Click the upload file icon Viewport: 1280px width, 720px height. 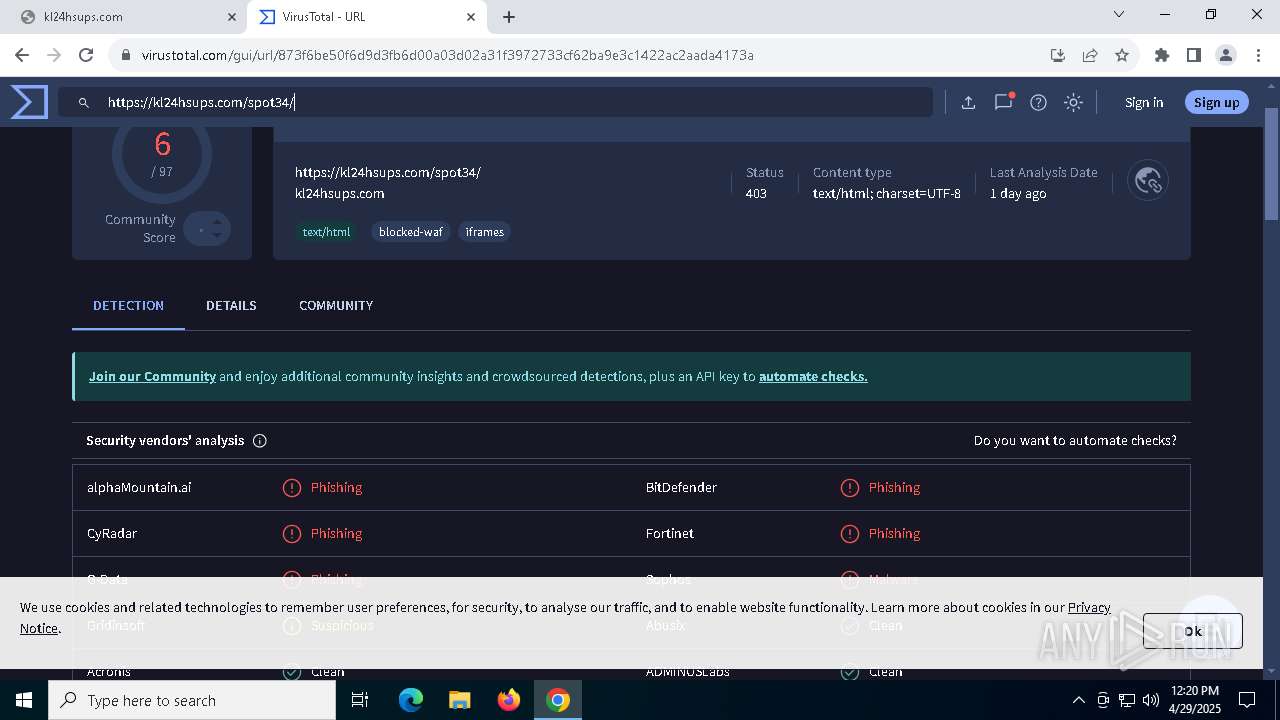(968, 103)
